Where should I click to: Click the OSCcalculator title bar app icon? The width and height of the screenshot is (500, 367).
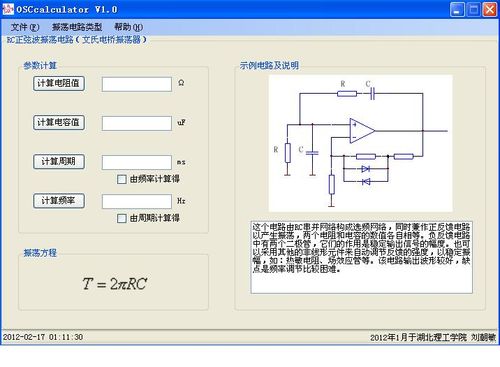[8, 9]
